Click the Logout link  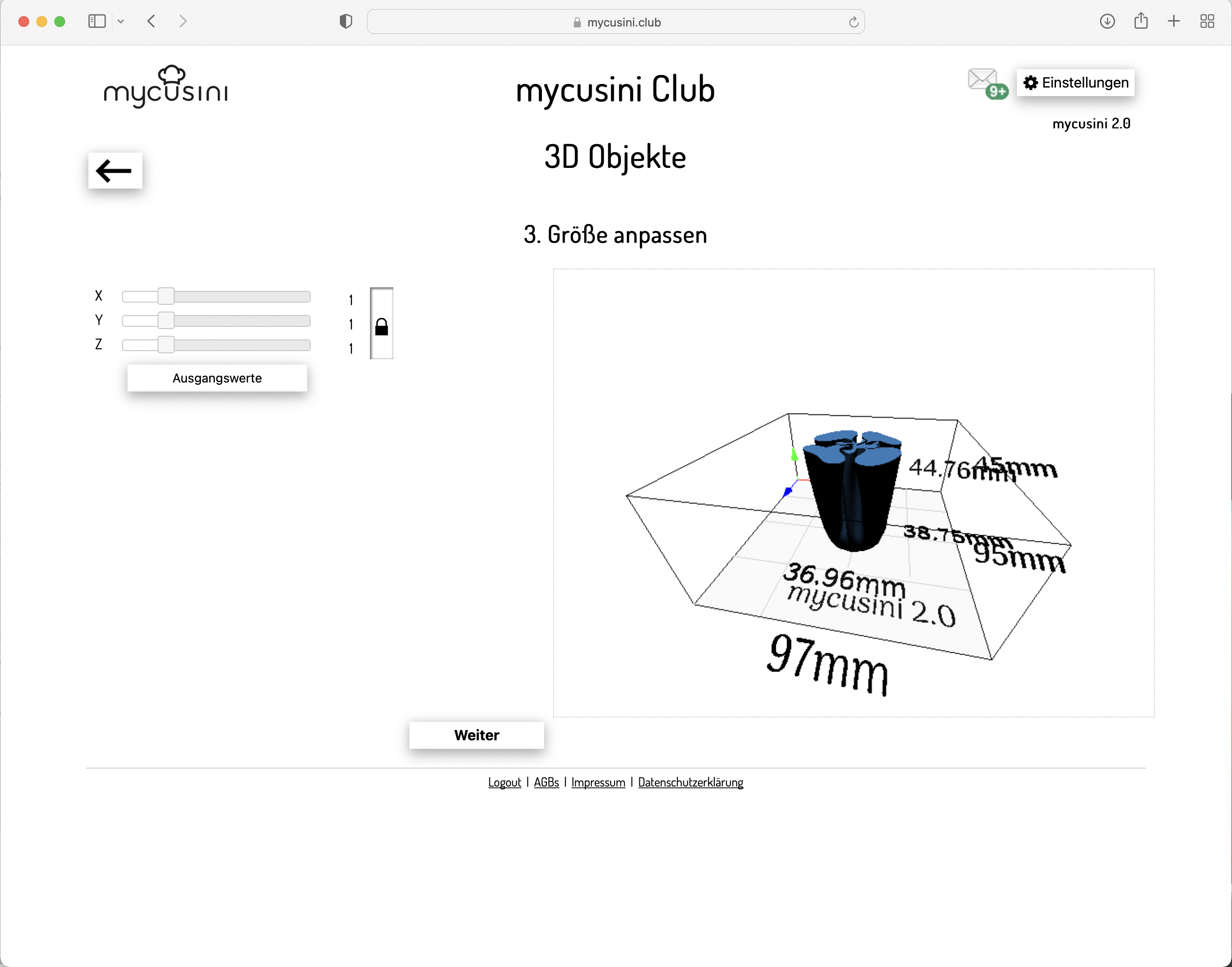[x=504, y=782]
